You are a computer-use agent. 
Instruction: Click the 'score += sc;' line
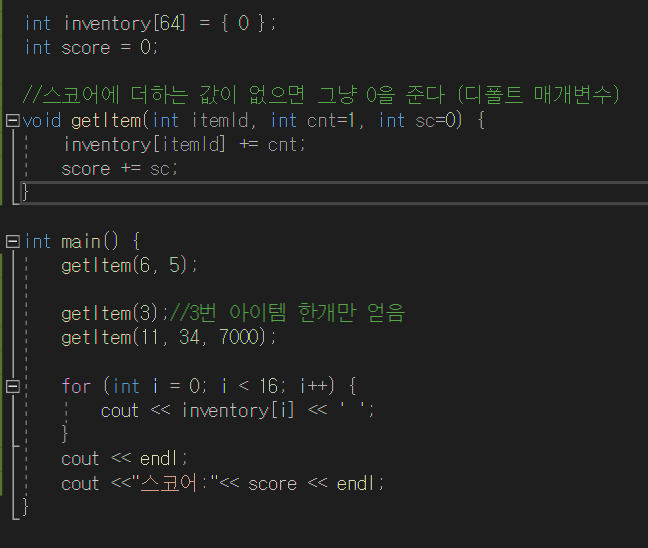point(120,169)
